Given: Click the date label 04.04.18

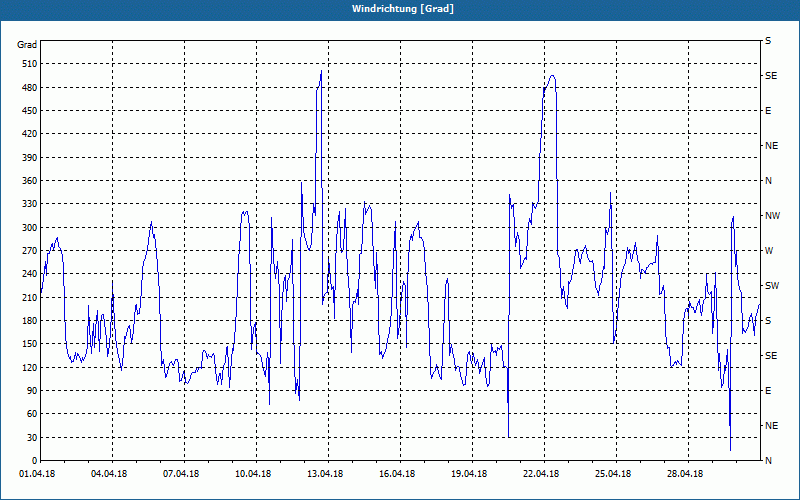Looking at the screenshot, I should pos(109,474).
